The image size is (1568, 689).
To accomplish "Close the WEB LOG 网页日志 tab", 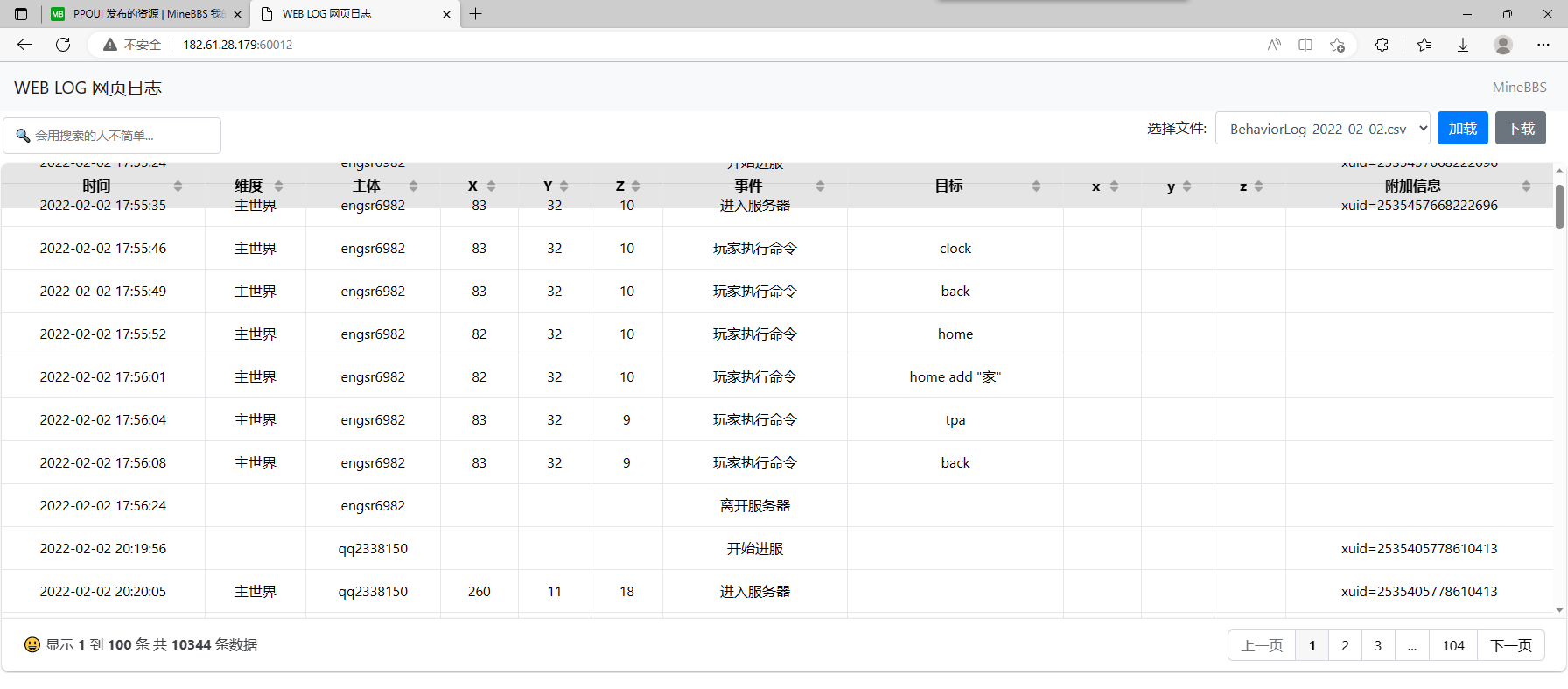I will [446, 14].
